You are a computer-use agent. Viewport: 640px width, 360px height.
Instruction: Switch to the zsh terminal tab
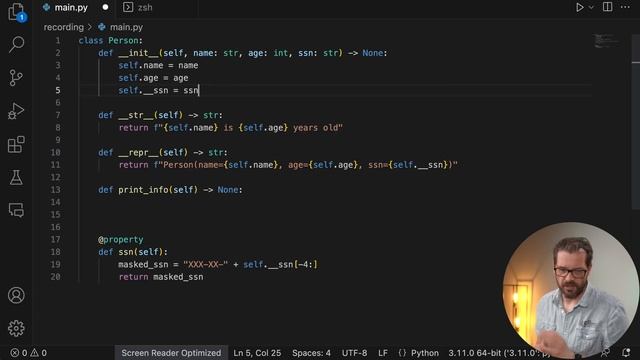coord(138,7)
